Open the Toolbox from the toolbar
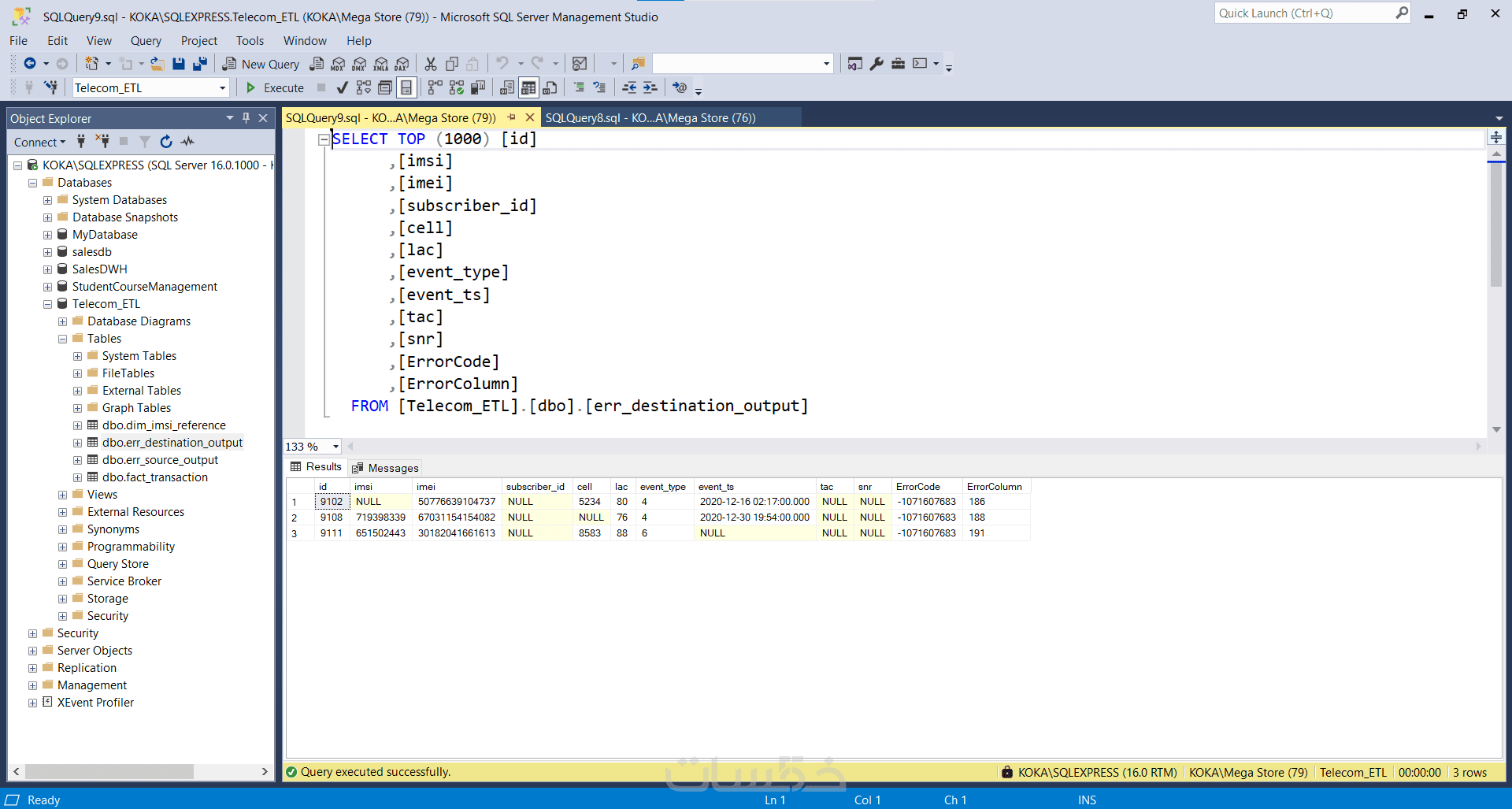The image size is (1512, 809). [x=898, y=64]
